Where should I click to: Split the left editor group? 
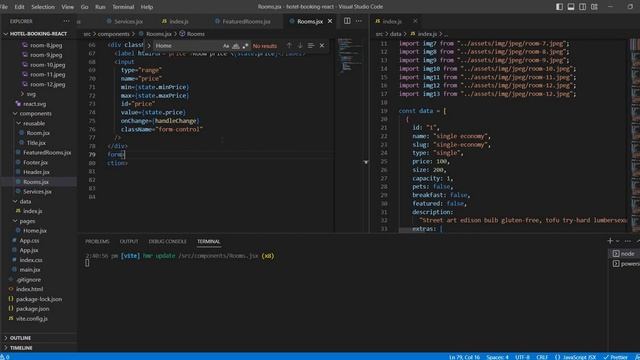[347, 21]
